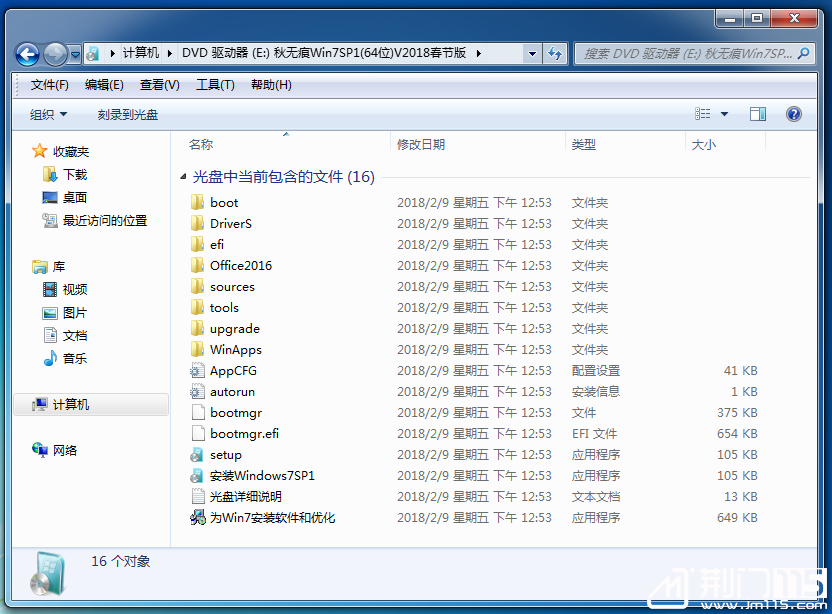Screen dimensions: 832x614
Task: Open the recent pages dropdown arrow
Action: [x=75, y=54]
